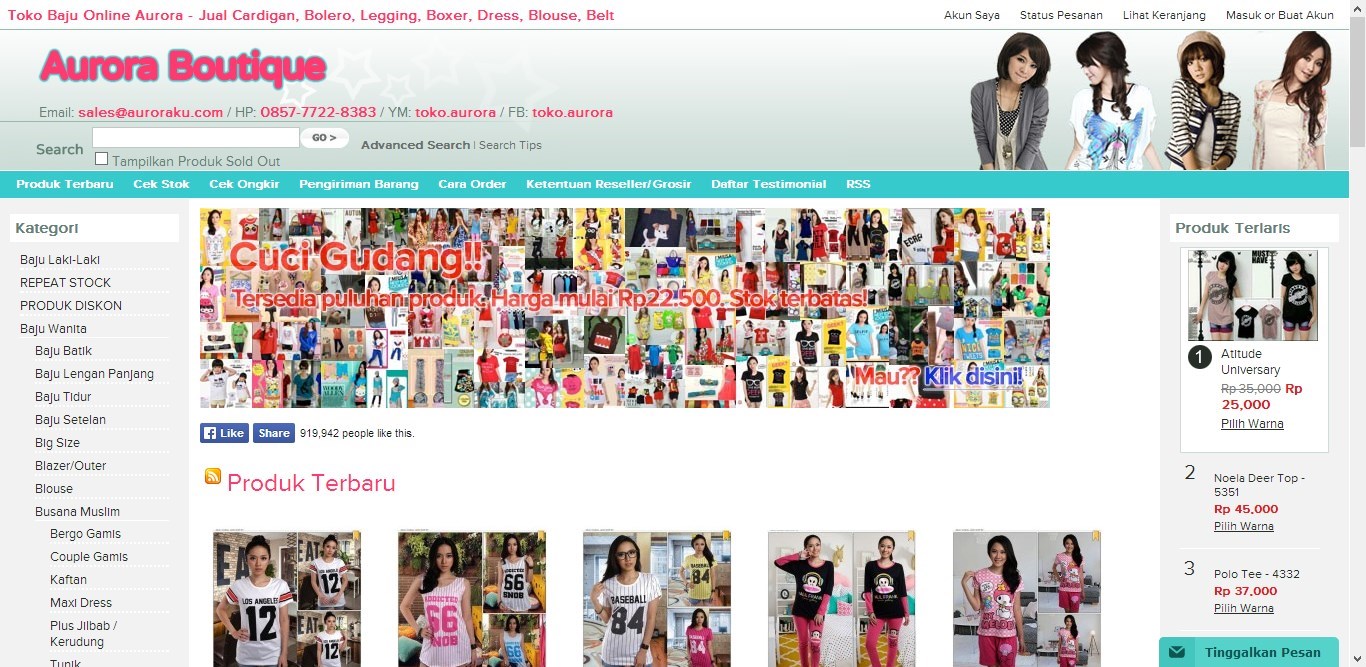The width and height of the screenshot is (1366, 667).
Task: Select Baju Setelan subcategory
Action: (70, 420)
